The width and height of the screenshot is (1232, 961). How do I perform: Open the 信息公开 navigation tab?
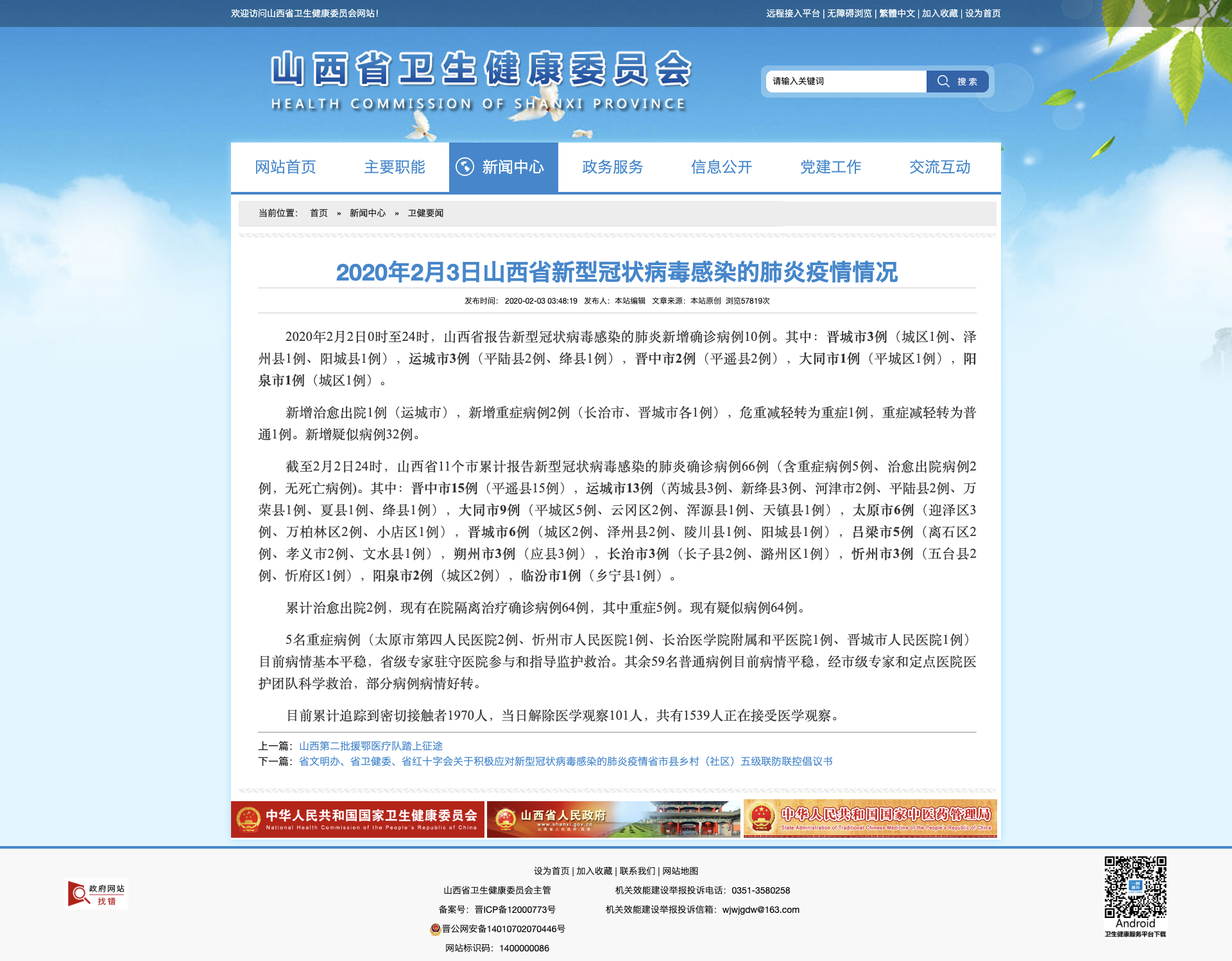pos(722,167)
